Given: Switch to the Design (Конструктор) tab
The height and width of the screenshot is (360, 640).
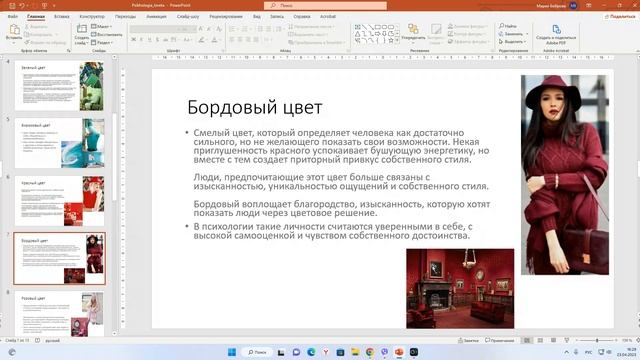Looking at the screenshot, I should click(x=92, y=16).
